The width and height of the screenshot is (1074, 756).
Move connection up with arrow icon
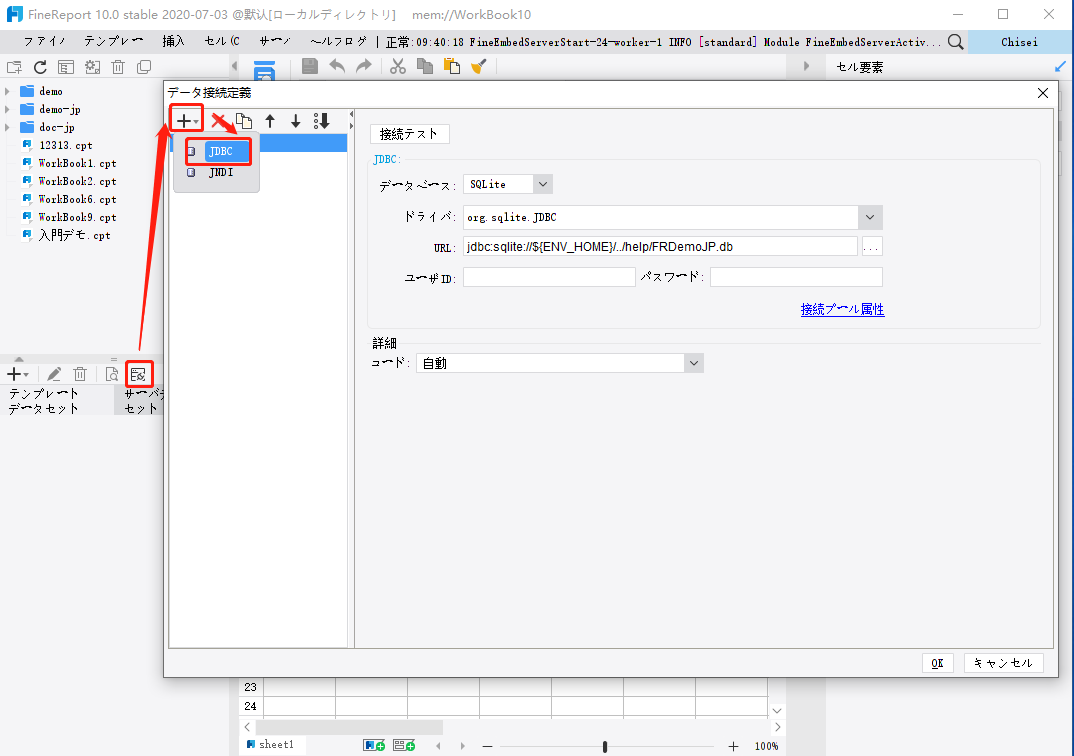(x=269, y=121)
